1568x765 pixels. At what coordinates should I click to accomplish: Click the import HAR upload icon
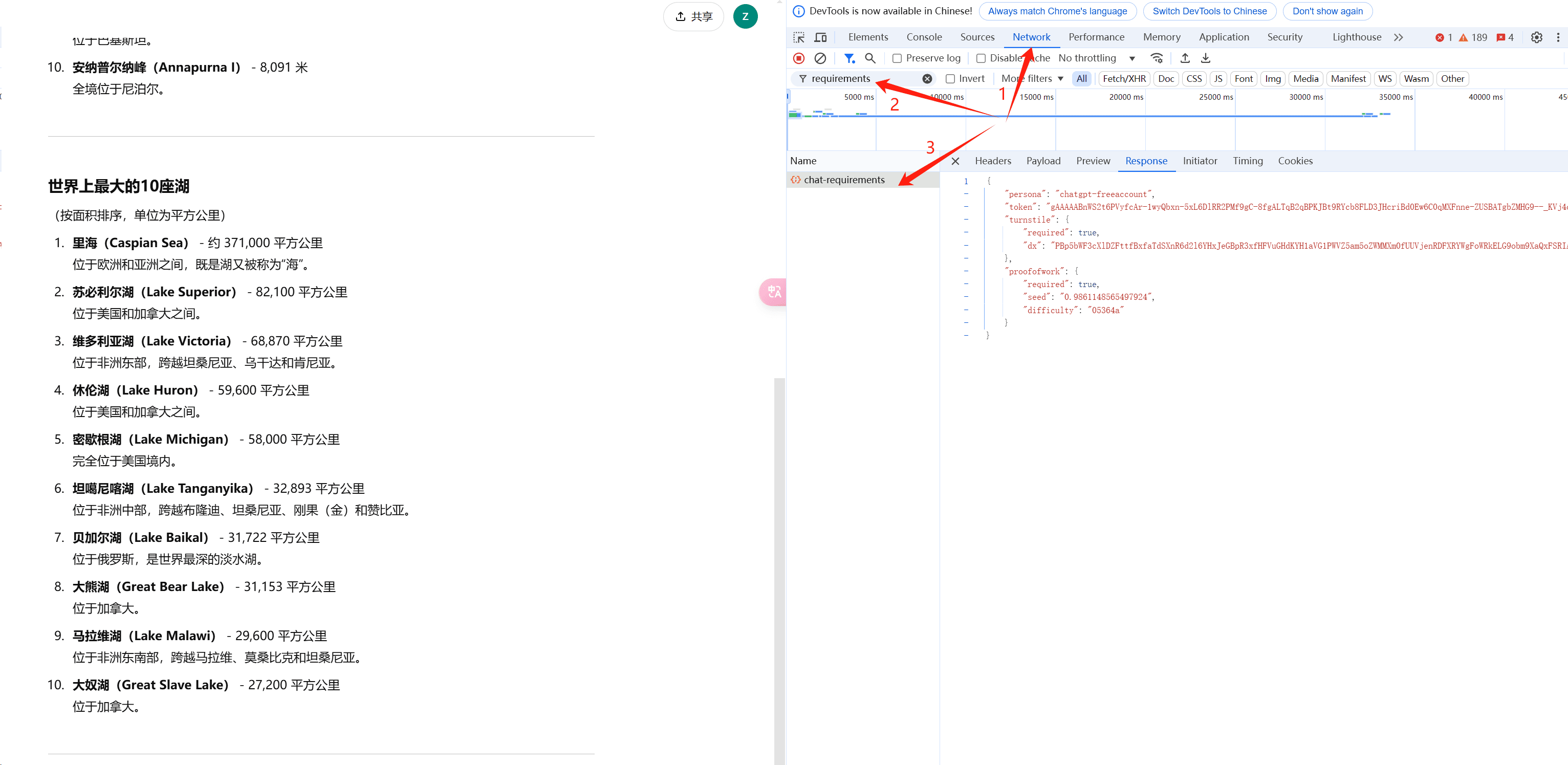(1185, 58)
